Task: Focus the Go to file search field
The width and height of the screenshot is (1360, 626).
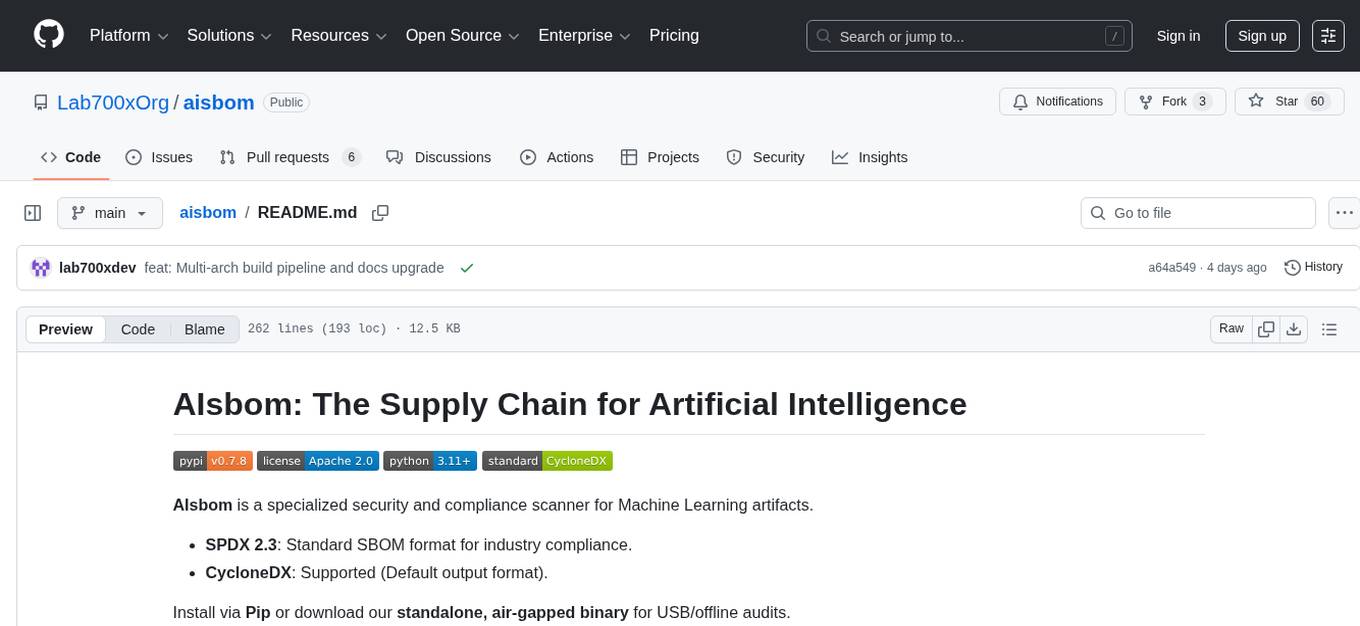Action: pyautogui.click(x=1198, y=213)
